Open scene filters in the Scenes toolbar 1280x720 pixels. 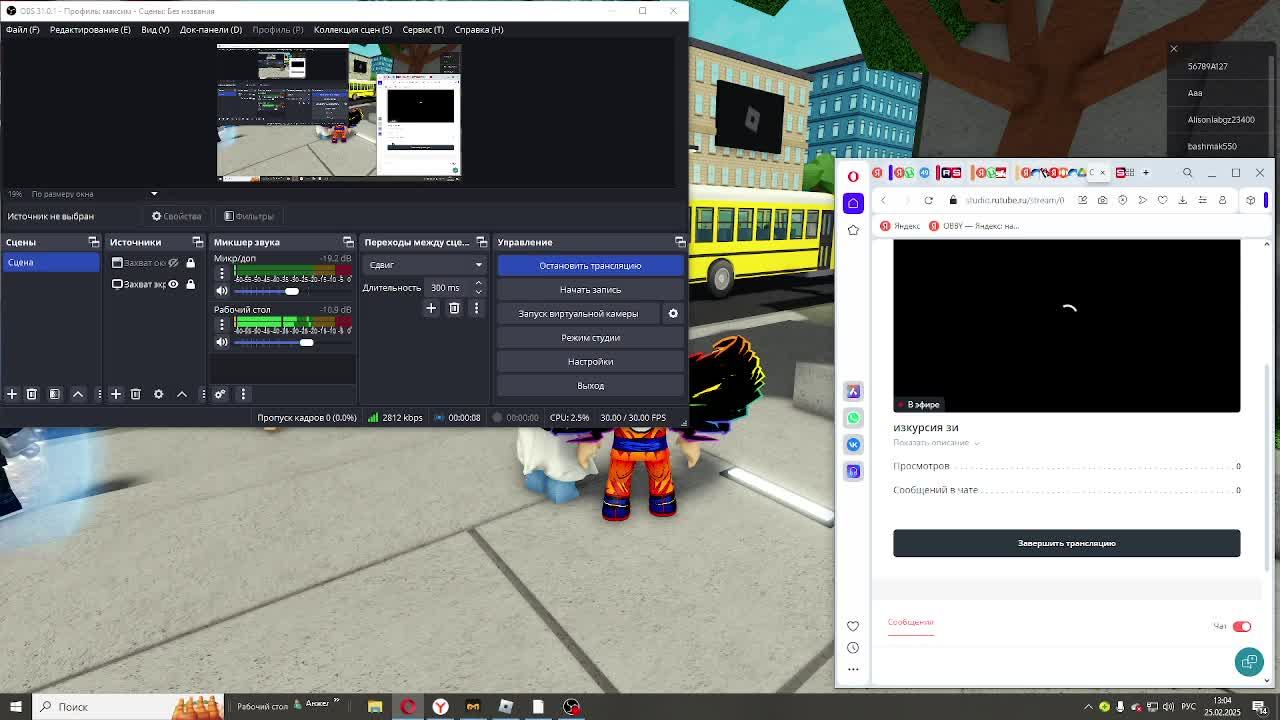click(x=55, y=394)
